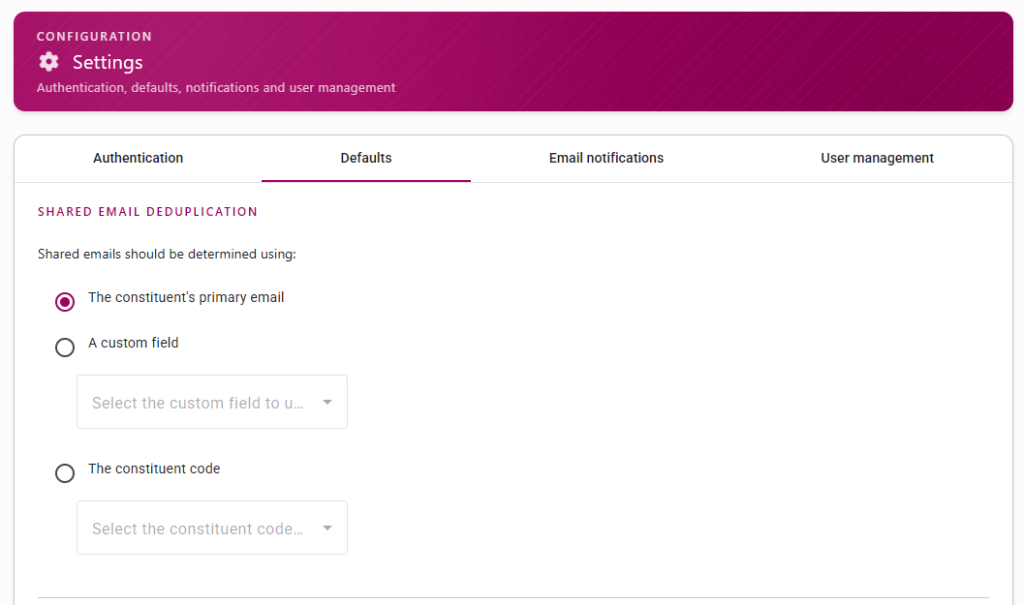Click 'The constituent code' label text
Screen dimensions: 1024x605
click(154, 468)
